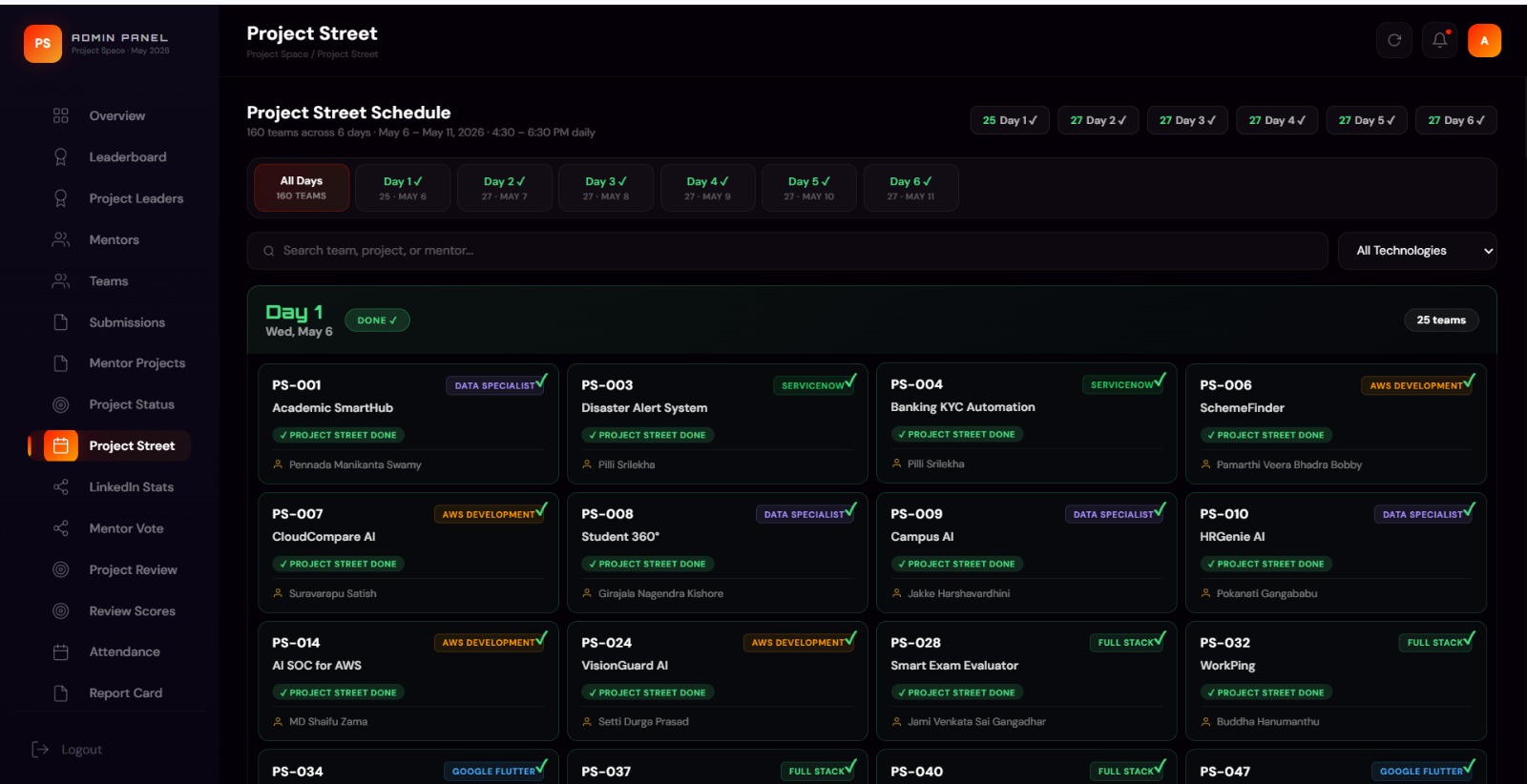The width and height of the screenshot is (1527, 784).
Task: Go to Leaderboard page
Action: (x=128, y=156)
